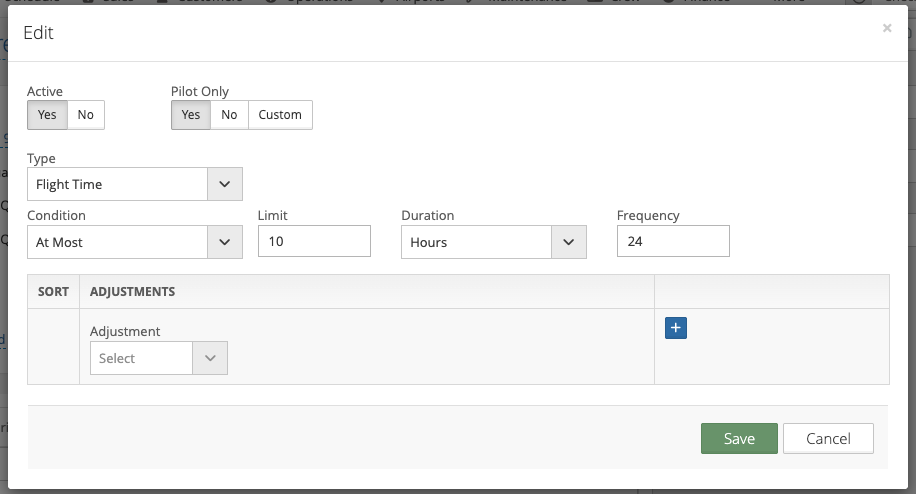Choose Custom for Pilot Only

coord(280,115)
